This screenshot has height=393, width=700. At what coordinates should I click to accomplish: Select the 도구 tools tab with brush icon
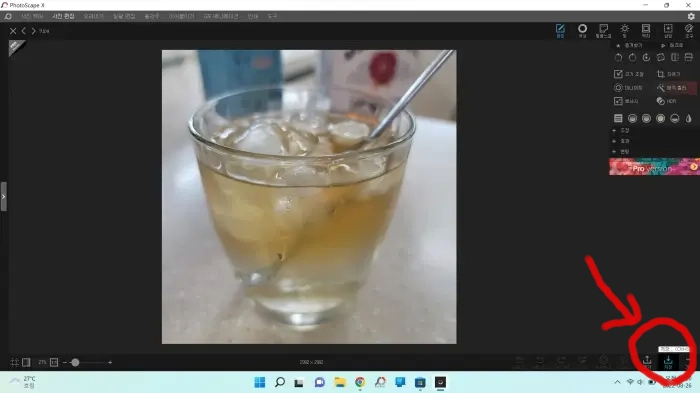(689, 31)
